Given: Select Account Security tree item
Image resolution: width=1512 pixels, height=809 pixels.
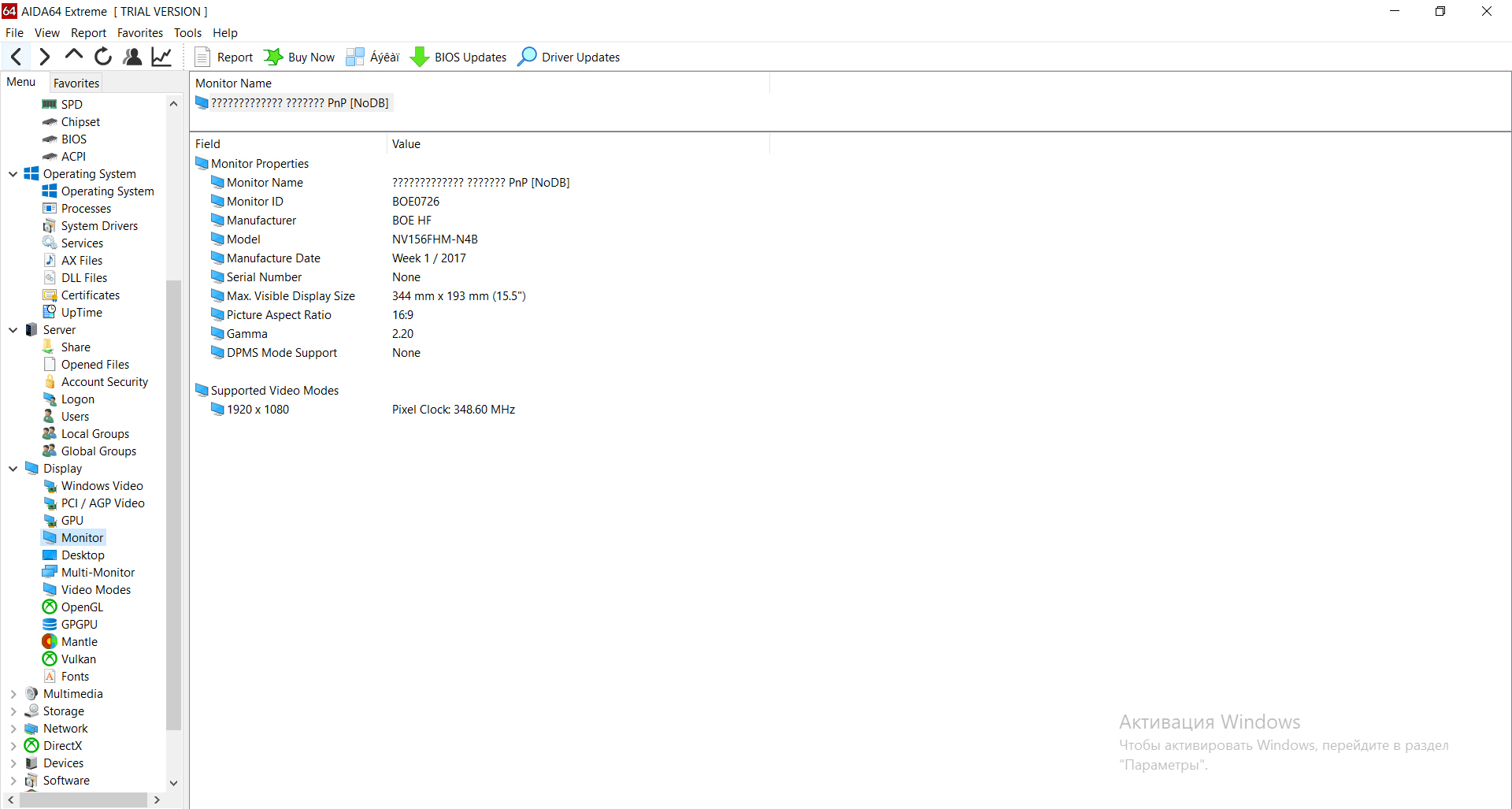Looking at the screenshot, I should [95, 382].
